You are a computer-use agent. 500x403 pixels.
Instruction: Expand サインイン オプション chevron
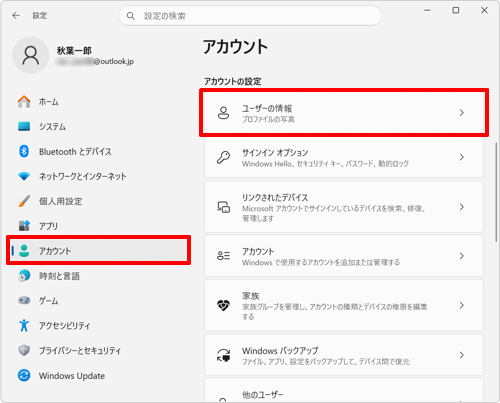462,157
